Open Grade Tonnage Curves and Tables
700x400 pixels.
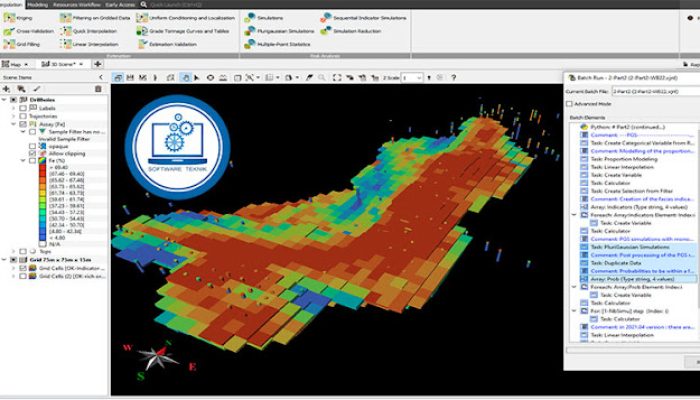[x=183, y=31]
